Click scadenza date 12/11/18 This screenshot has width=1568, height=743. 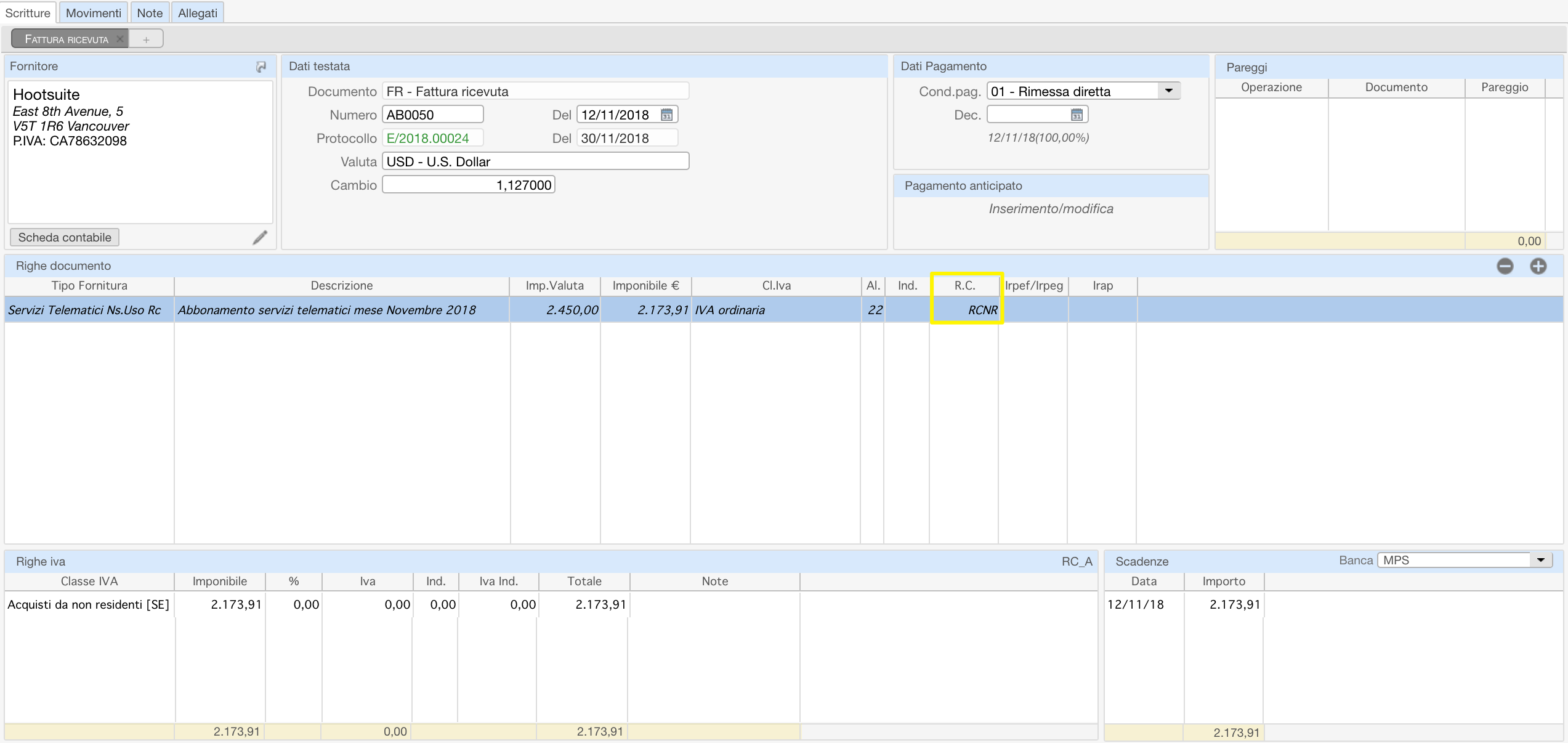(x=1136, y=604)
